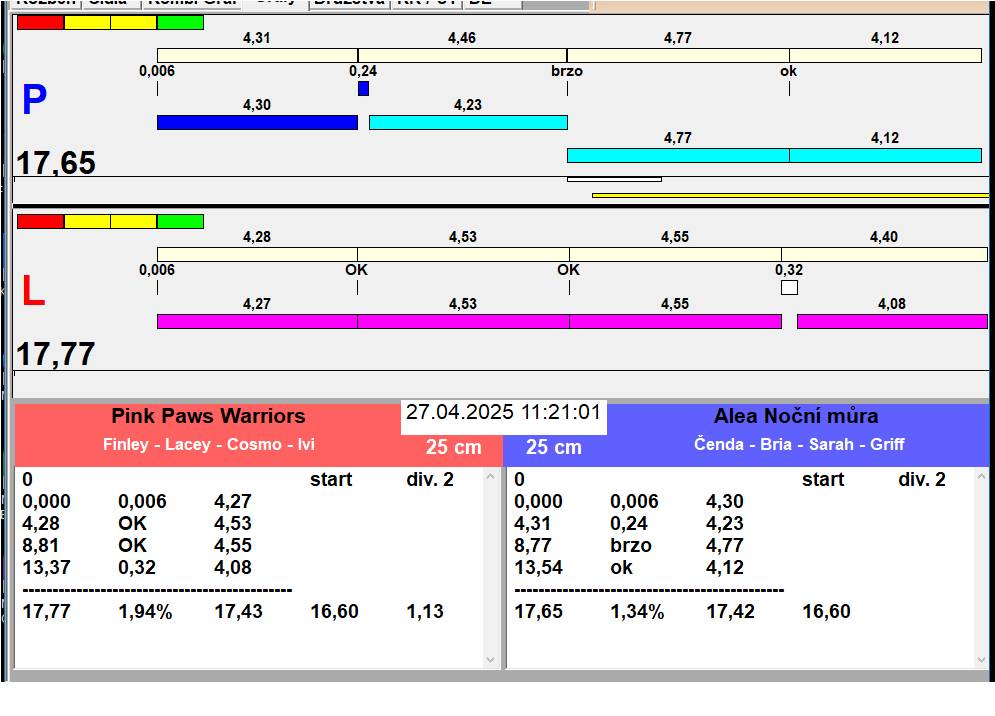
Task: Click the green start light in P lane
Action: pos(180,22)
